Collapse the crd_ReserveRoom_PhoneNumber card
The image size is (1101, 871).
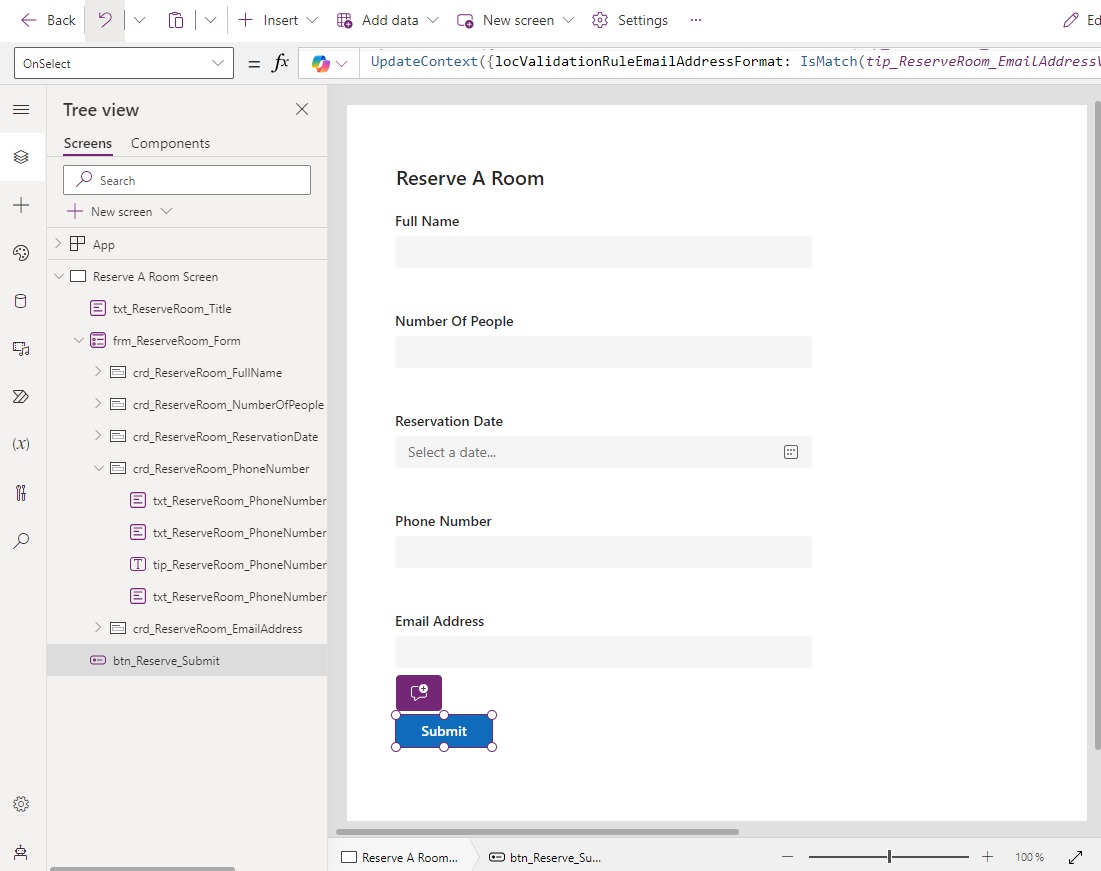pos(98,468)
